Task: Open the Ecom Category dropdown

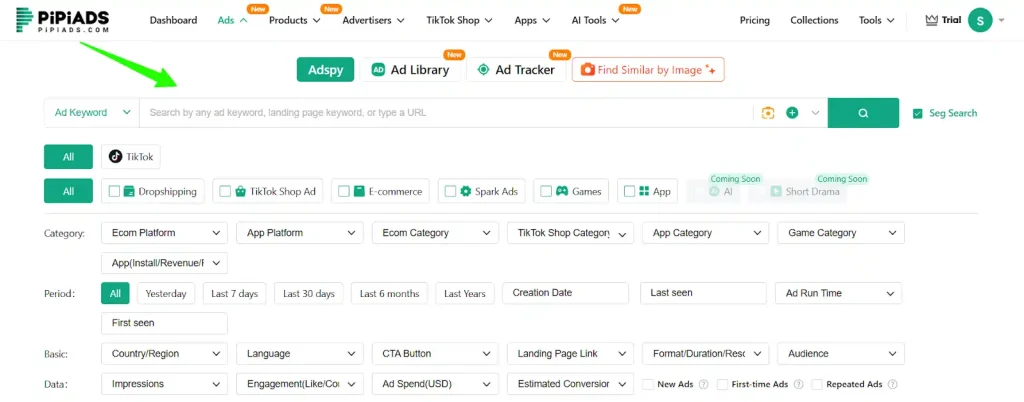Action: coord(435,233)
